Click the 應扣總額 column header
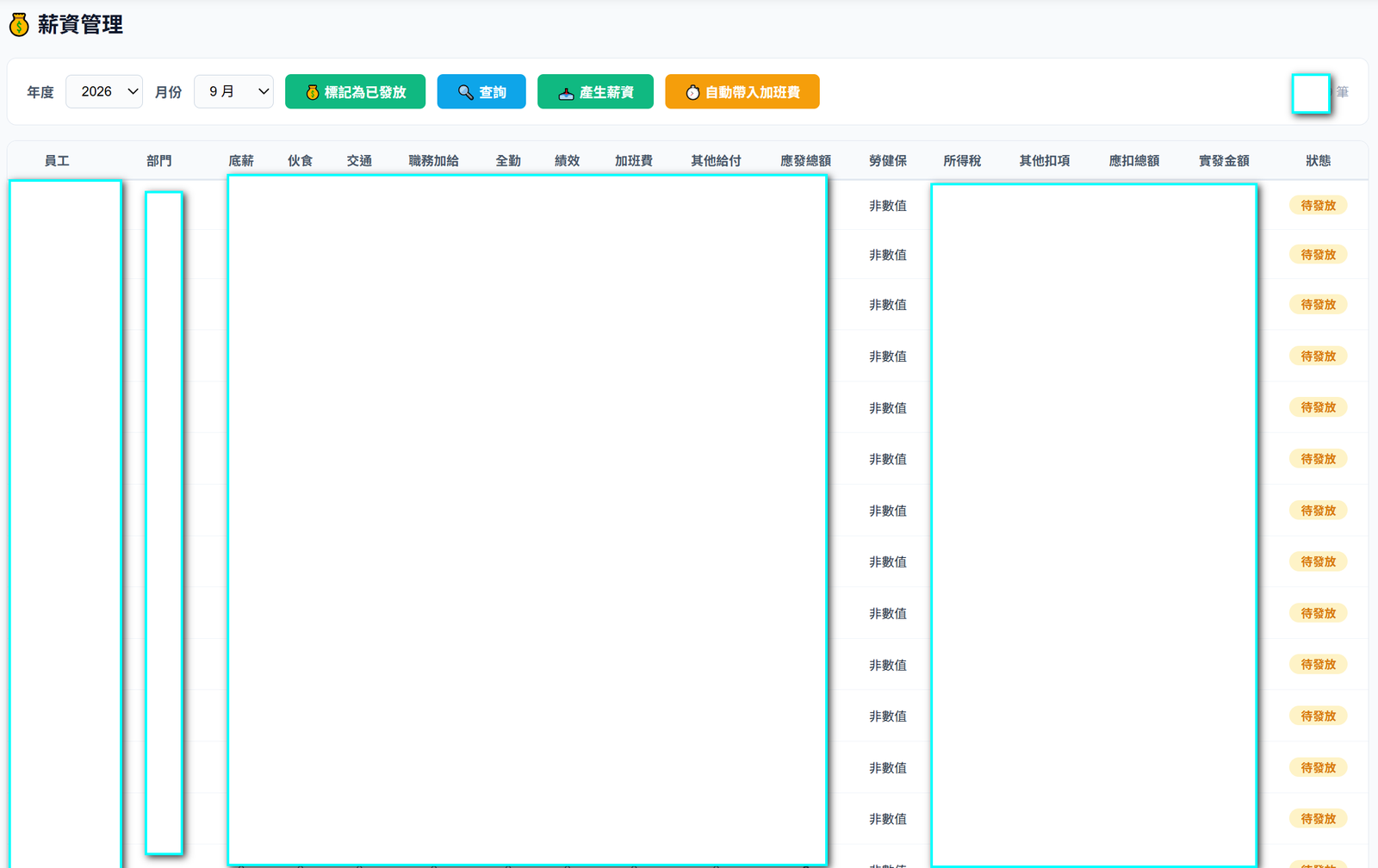The width and height of the screenshot is (1378, 868). (1134, 161)
